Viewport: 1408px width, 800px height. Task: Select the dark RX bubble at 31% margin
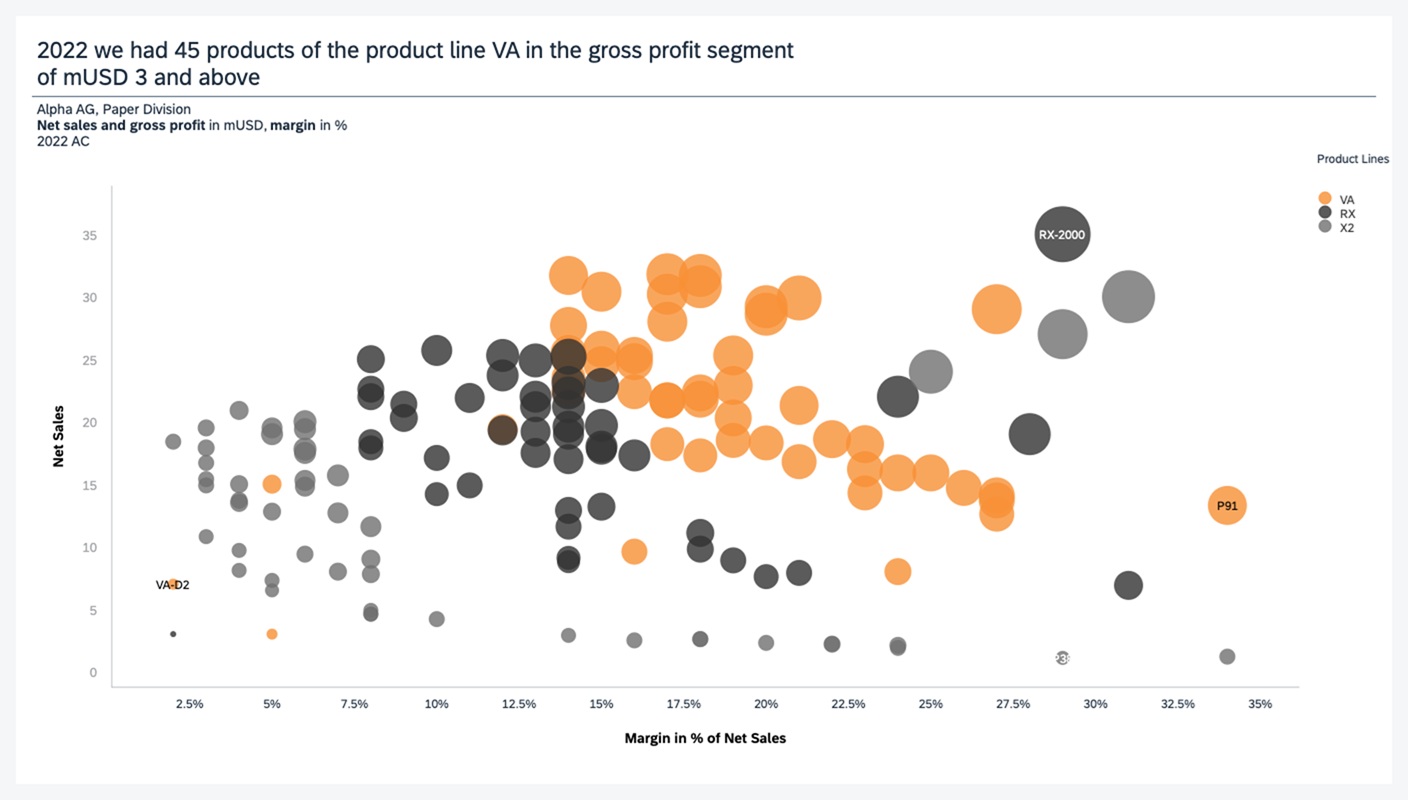(x=1128, y=585)
